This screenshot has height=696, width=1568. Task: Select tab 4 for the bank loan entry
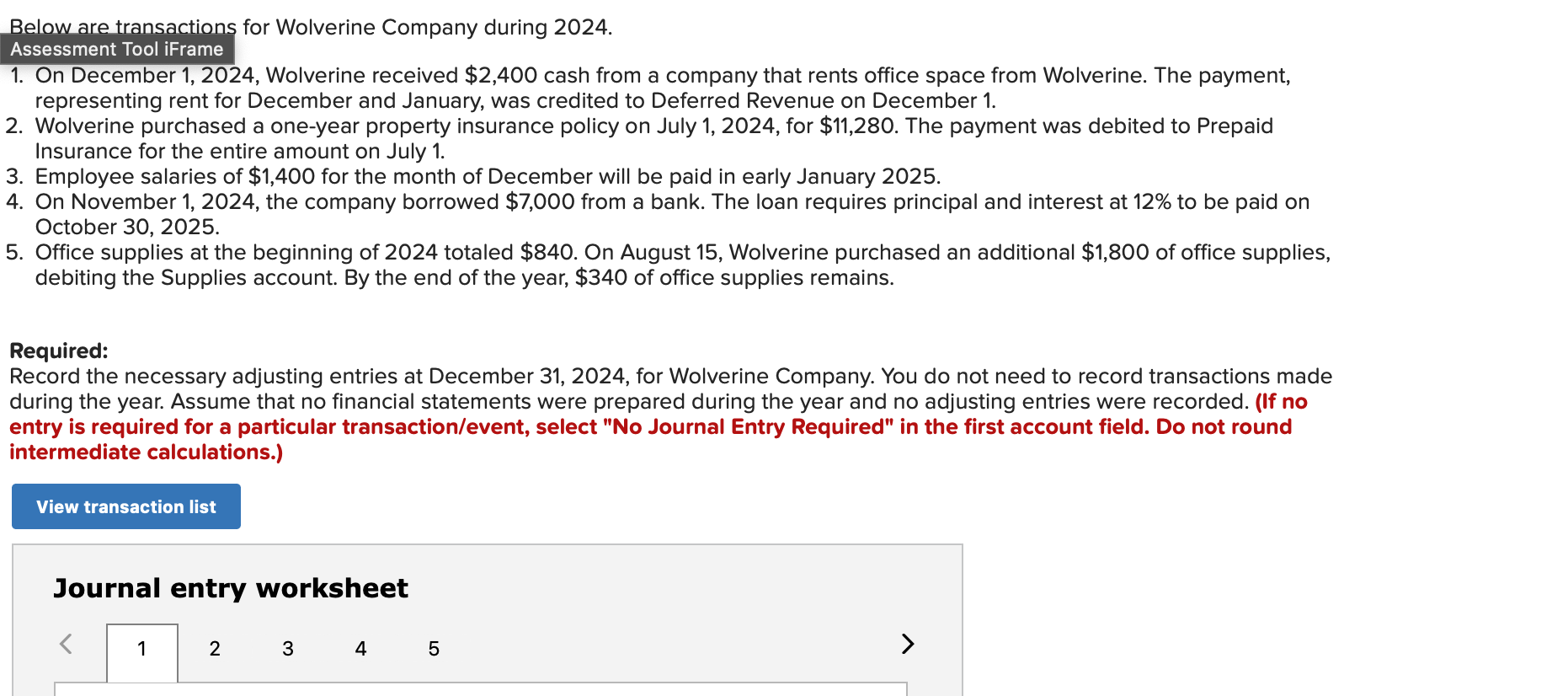pyautogui.click(x=360, y=649)
